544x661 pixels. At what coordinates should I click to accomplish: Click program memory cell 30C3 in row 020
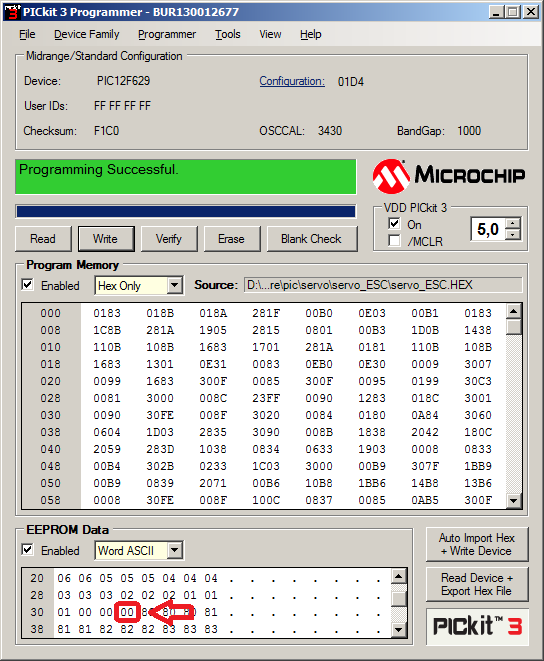click(x=478, y=381)
